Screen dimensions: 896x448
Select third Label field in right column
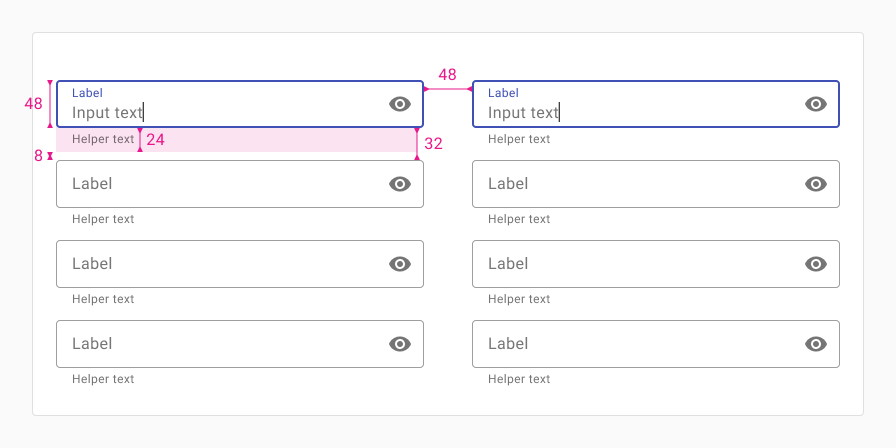click(x=656, y=264)
